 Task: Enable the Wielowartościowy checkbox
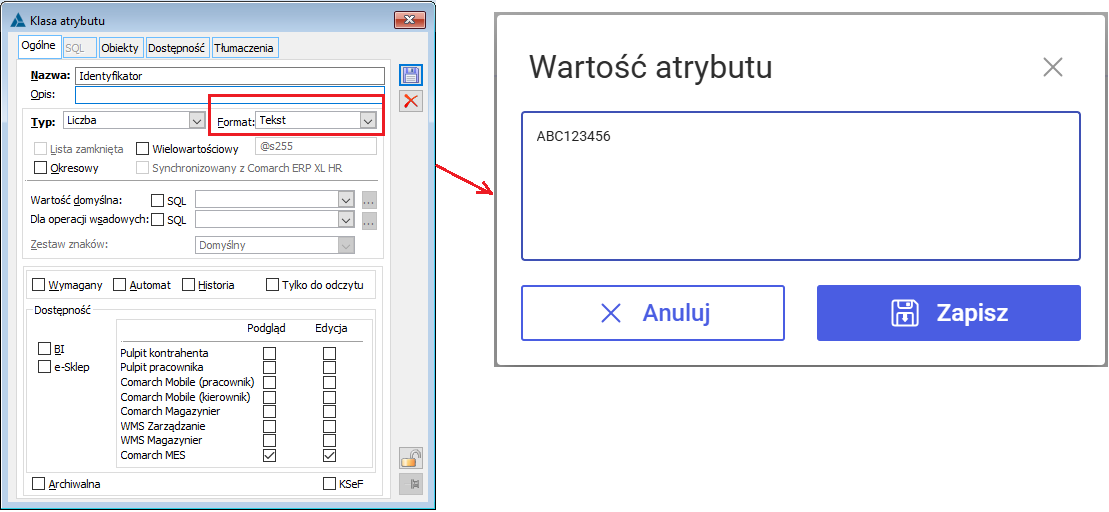point(142,149)
